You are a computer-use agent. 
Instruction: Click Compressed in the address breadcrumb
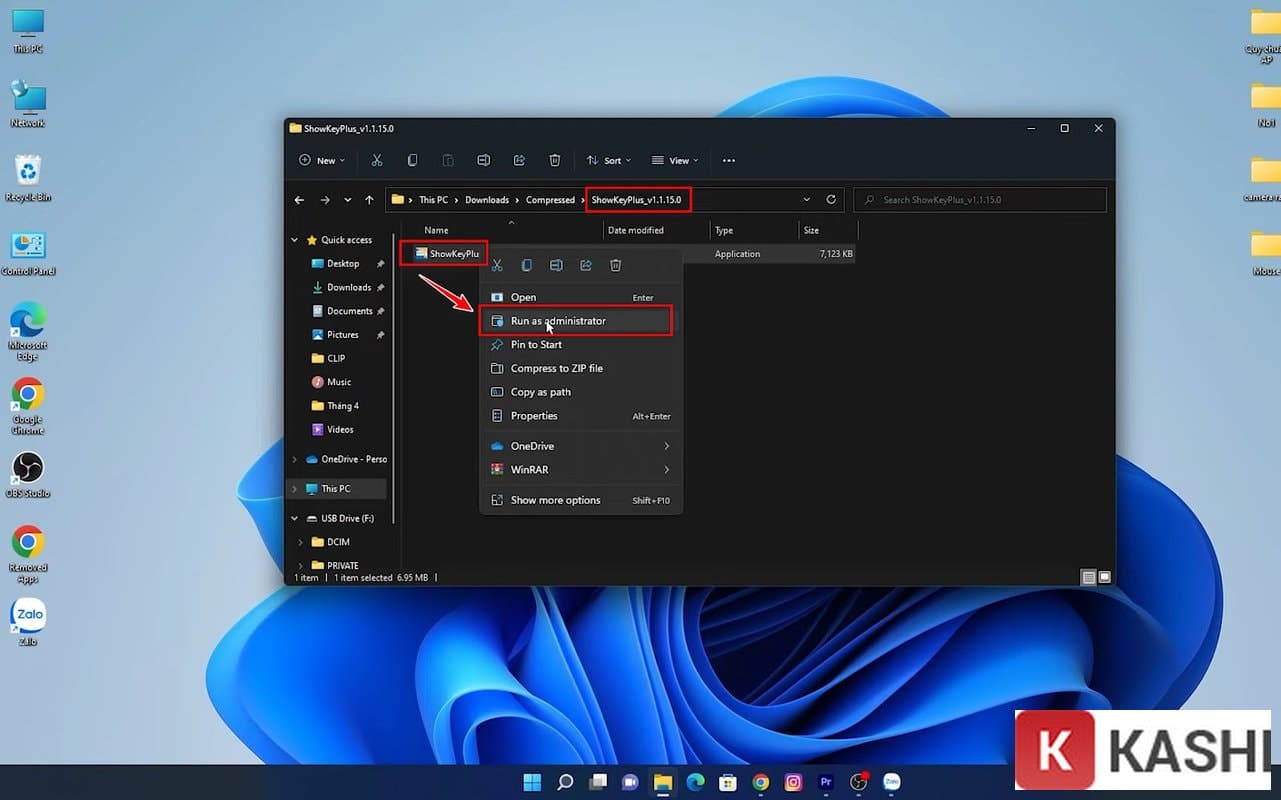[x=550, y=200]
